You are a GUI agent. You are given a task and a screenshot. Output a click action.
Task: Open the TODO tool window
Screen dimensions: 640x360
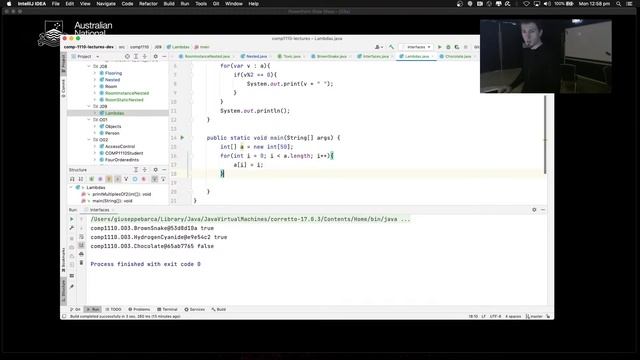pos(113,309)
